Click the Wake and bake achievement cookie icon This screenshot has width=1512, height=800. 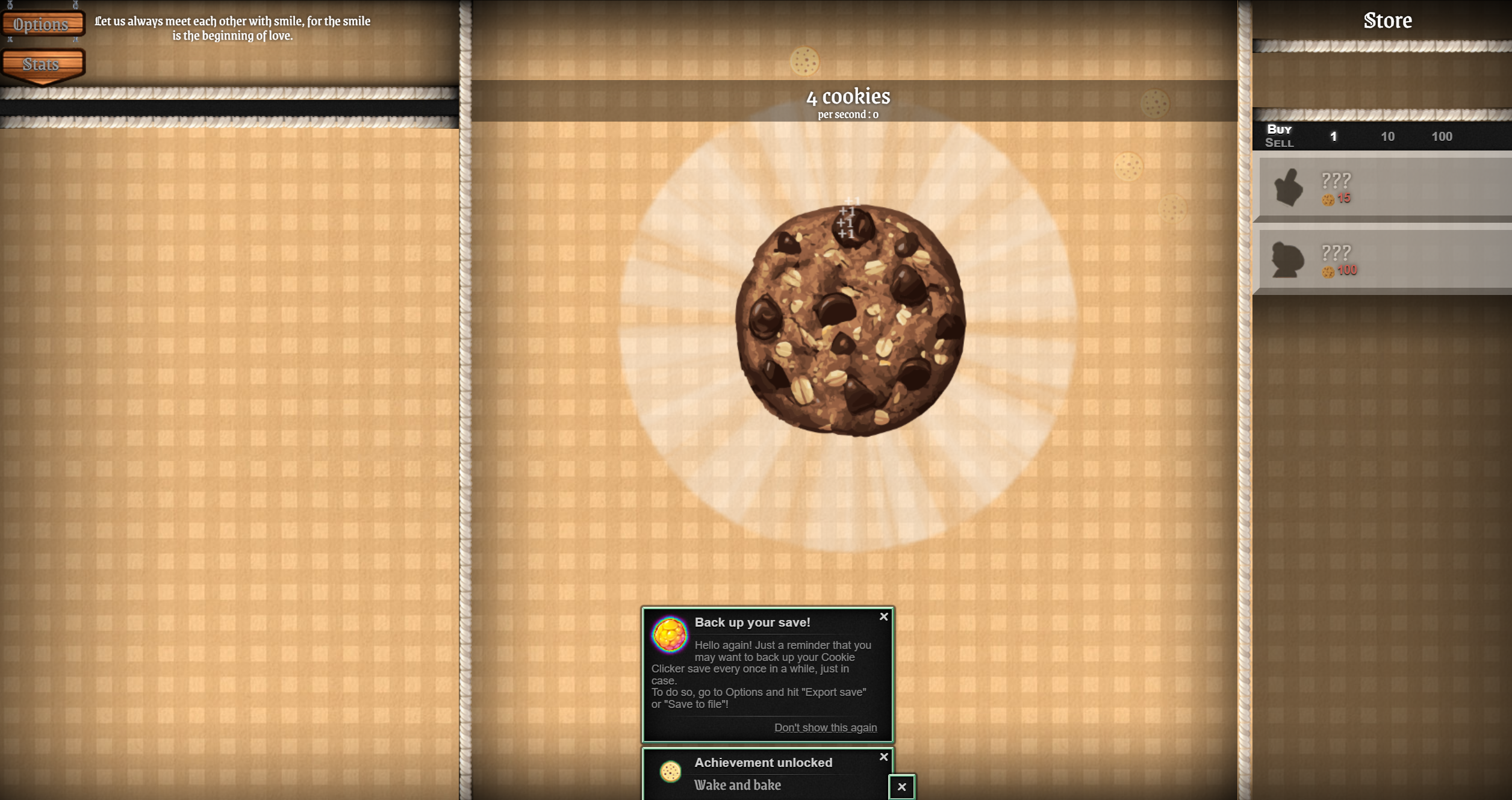tap(670, 772)
